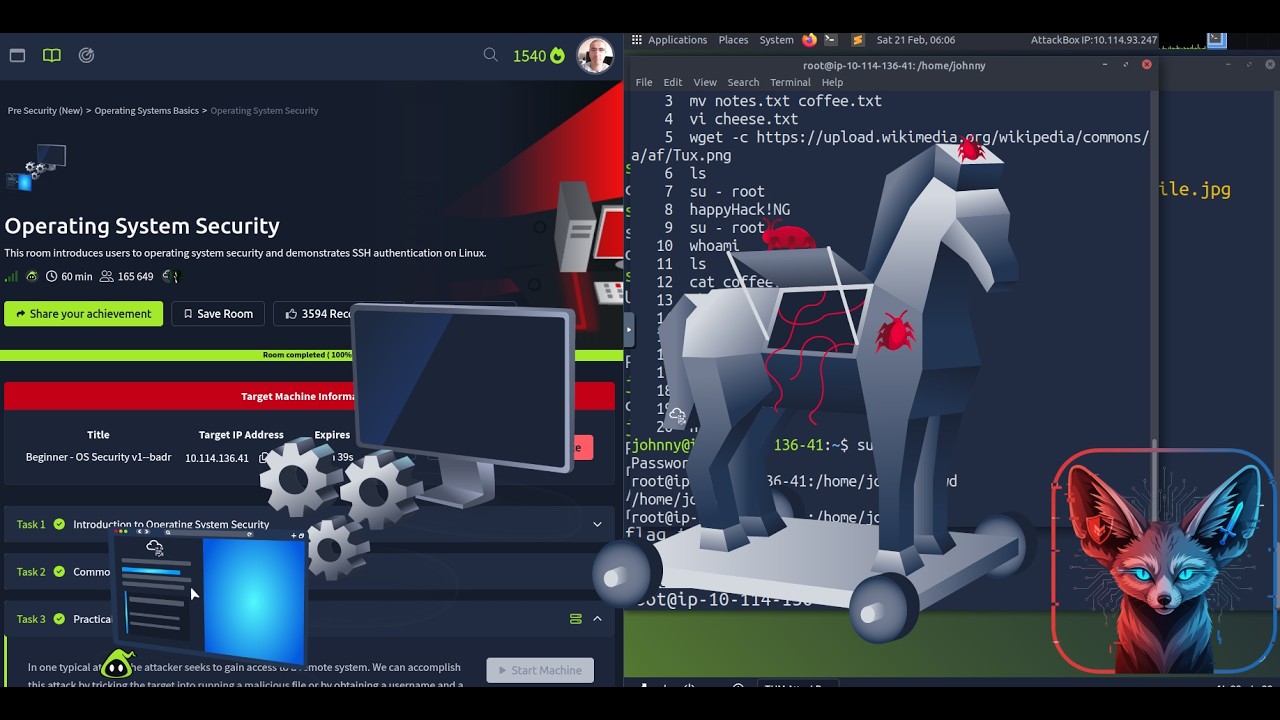Launch the Sublime Text icon in top panel

[x=858, y=40]
